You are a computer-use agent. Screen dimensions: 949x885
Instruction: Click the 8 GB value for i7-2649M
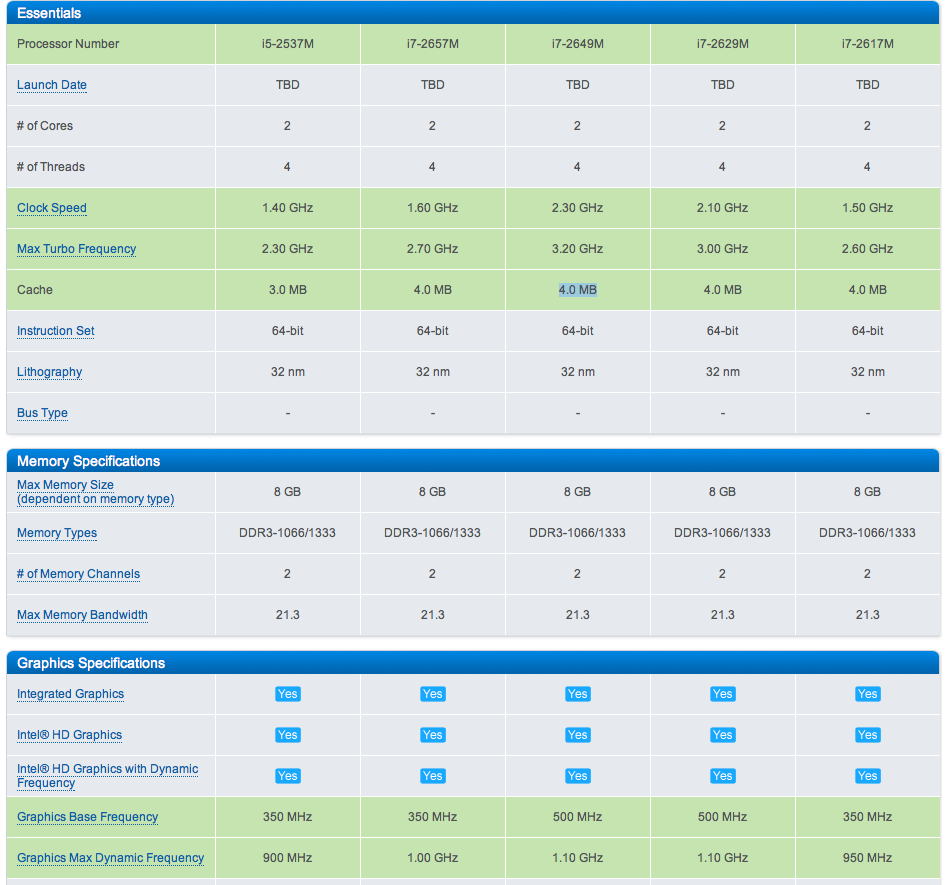577,492
